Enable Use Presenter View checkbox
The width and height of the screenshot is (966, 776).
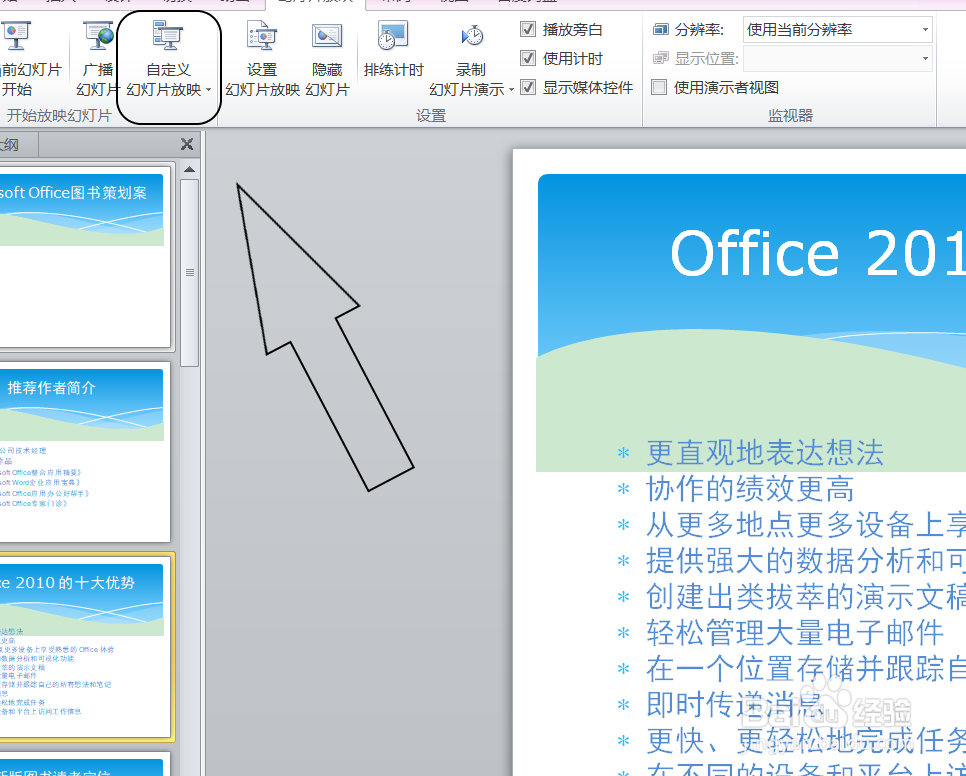click(659, 87)
